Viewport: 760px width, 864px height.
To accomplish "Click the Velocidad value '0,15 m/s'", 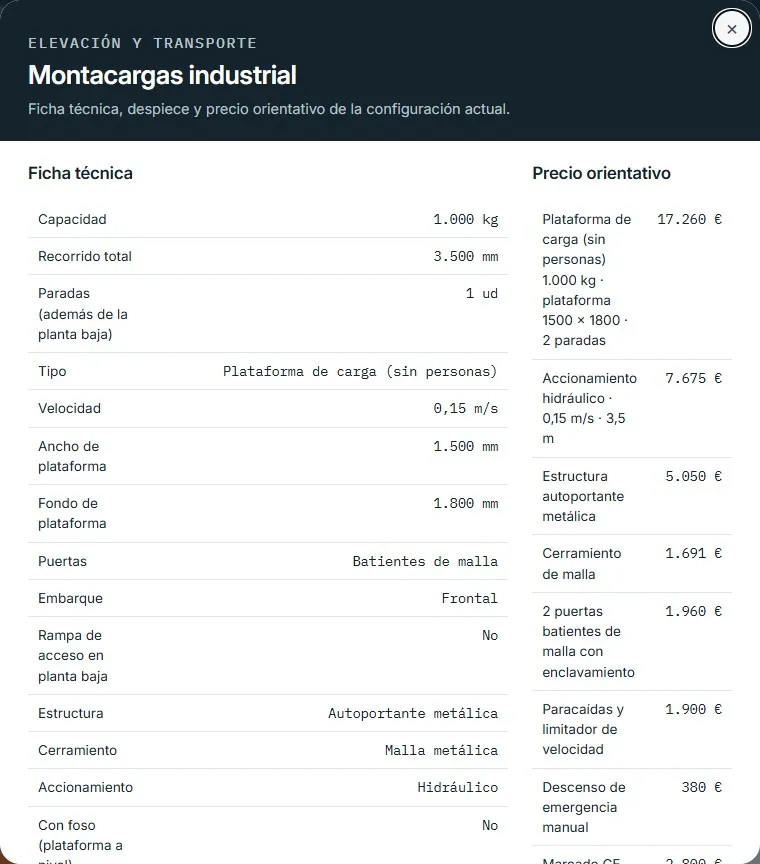I will 465,408.
